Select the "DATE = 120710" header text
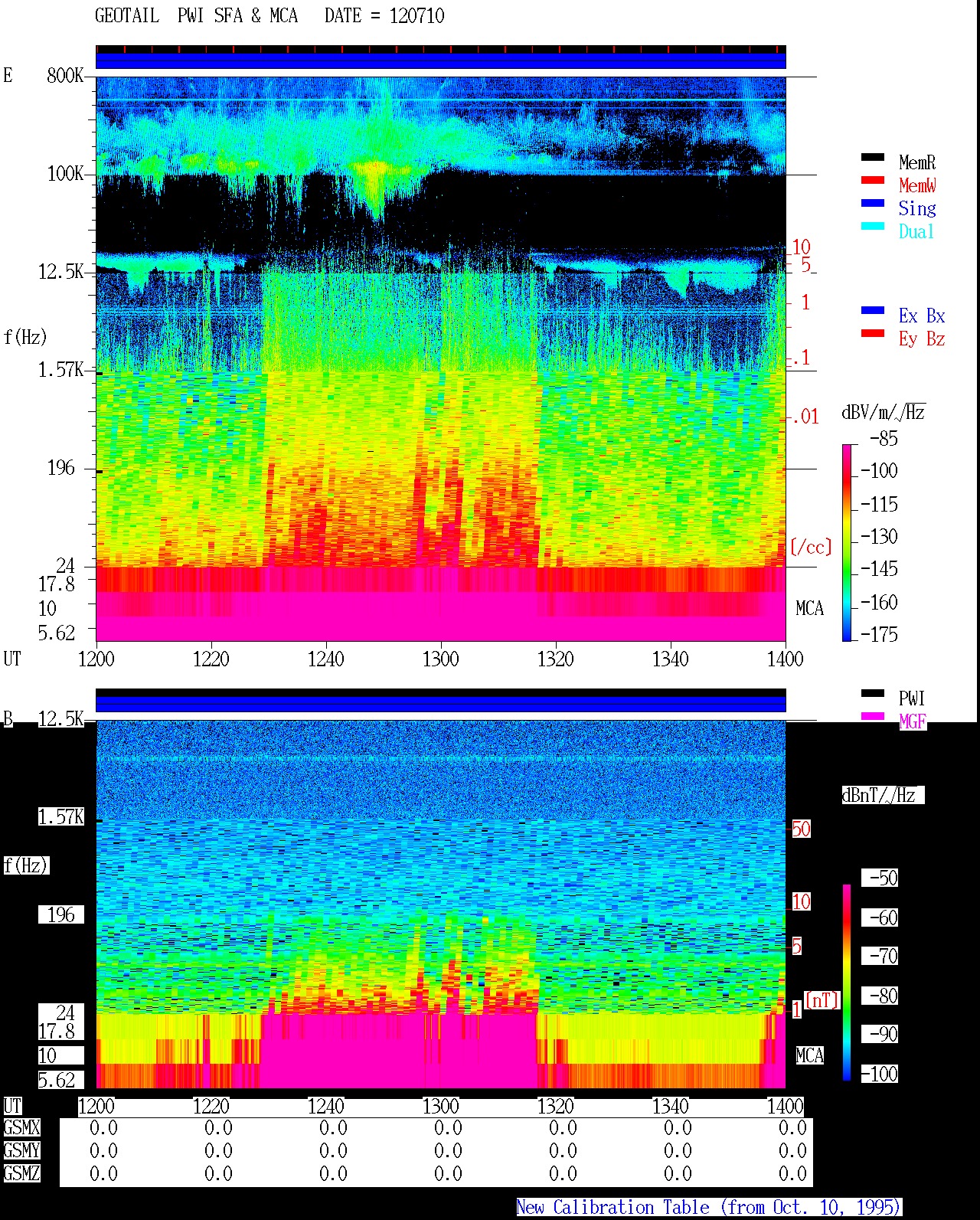Screen dimensions: 980x1220 [x=384, y=16]
